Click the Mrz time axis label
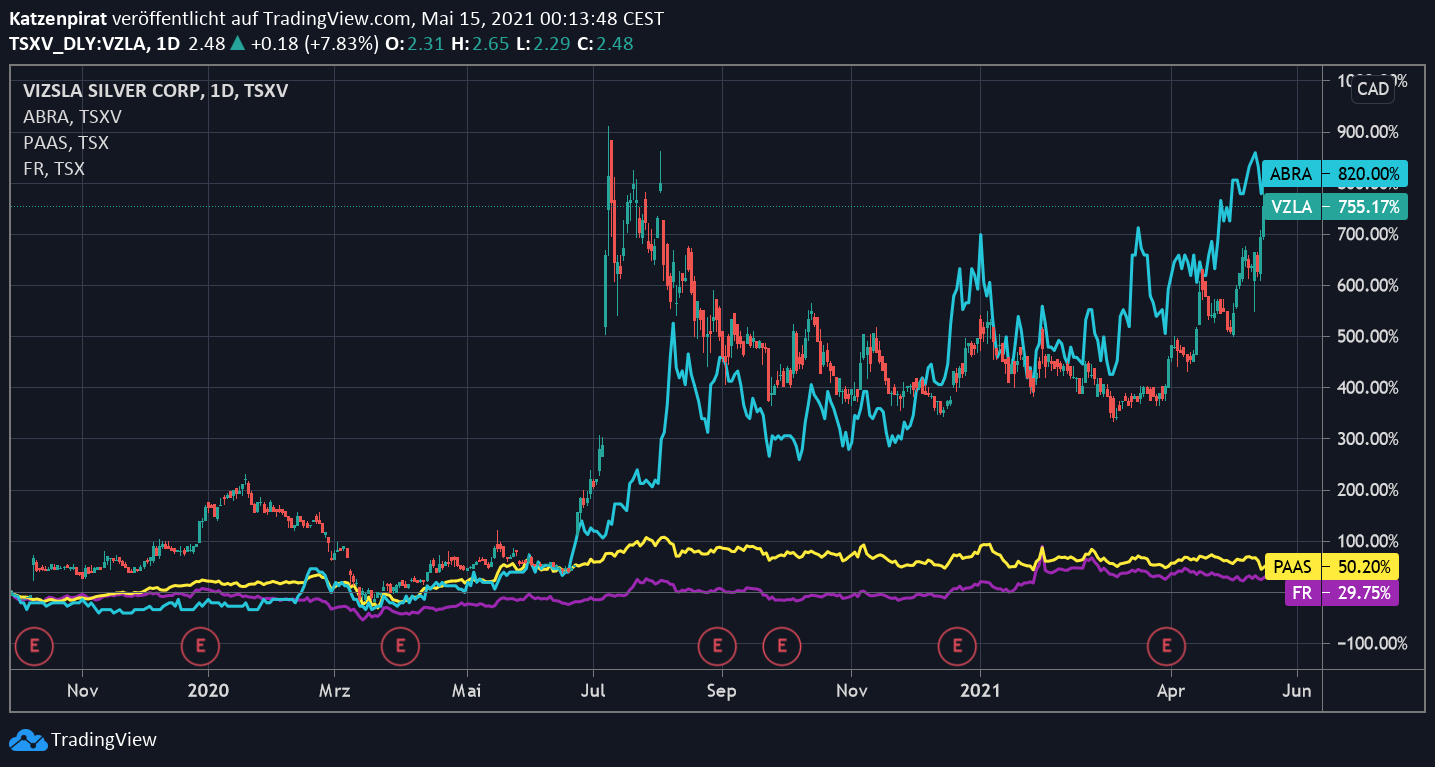1435x767 pixels. pos(335,690)
